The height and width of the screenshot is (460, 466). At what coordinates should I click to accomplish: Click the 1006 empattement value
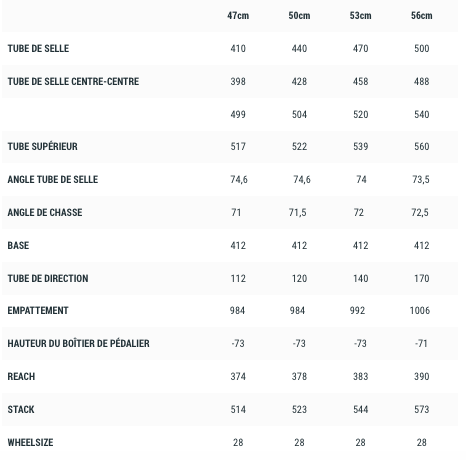[420, 311]
